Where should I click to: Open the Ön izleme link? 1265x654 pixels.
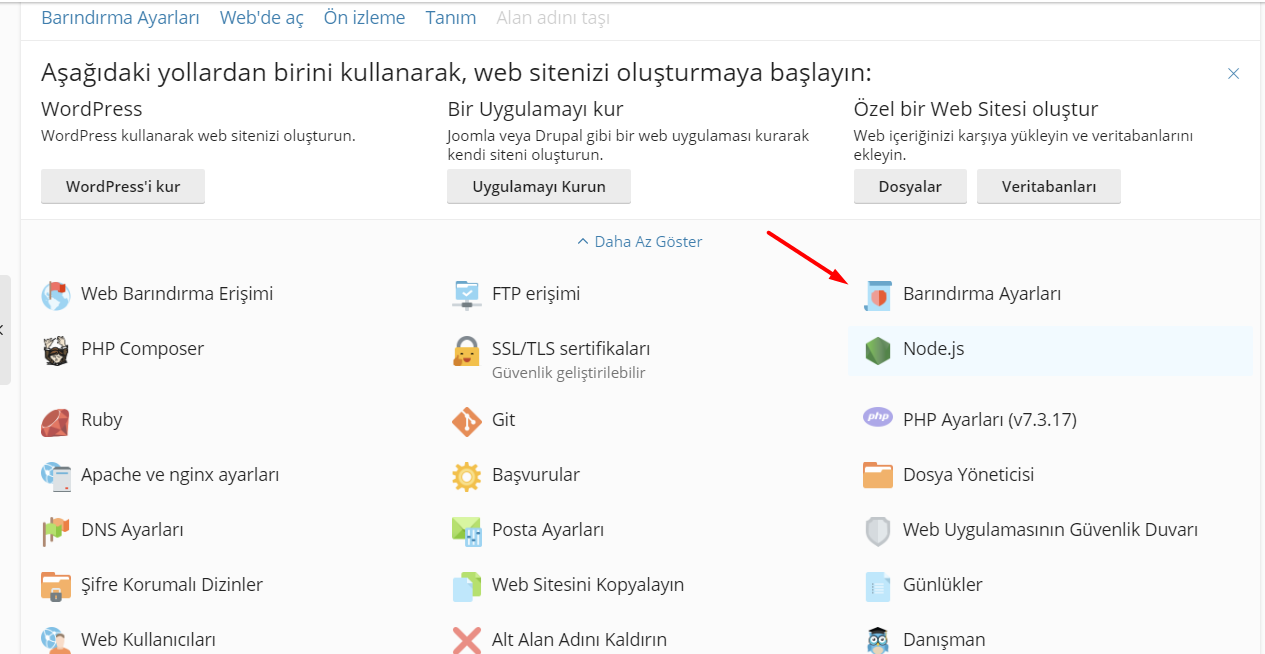(x=364, y=18)
